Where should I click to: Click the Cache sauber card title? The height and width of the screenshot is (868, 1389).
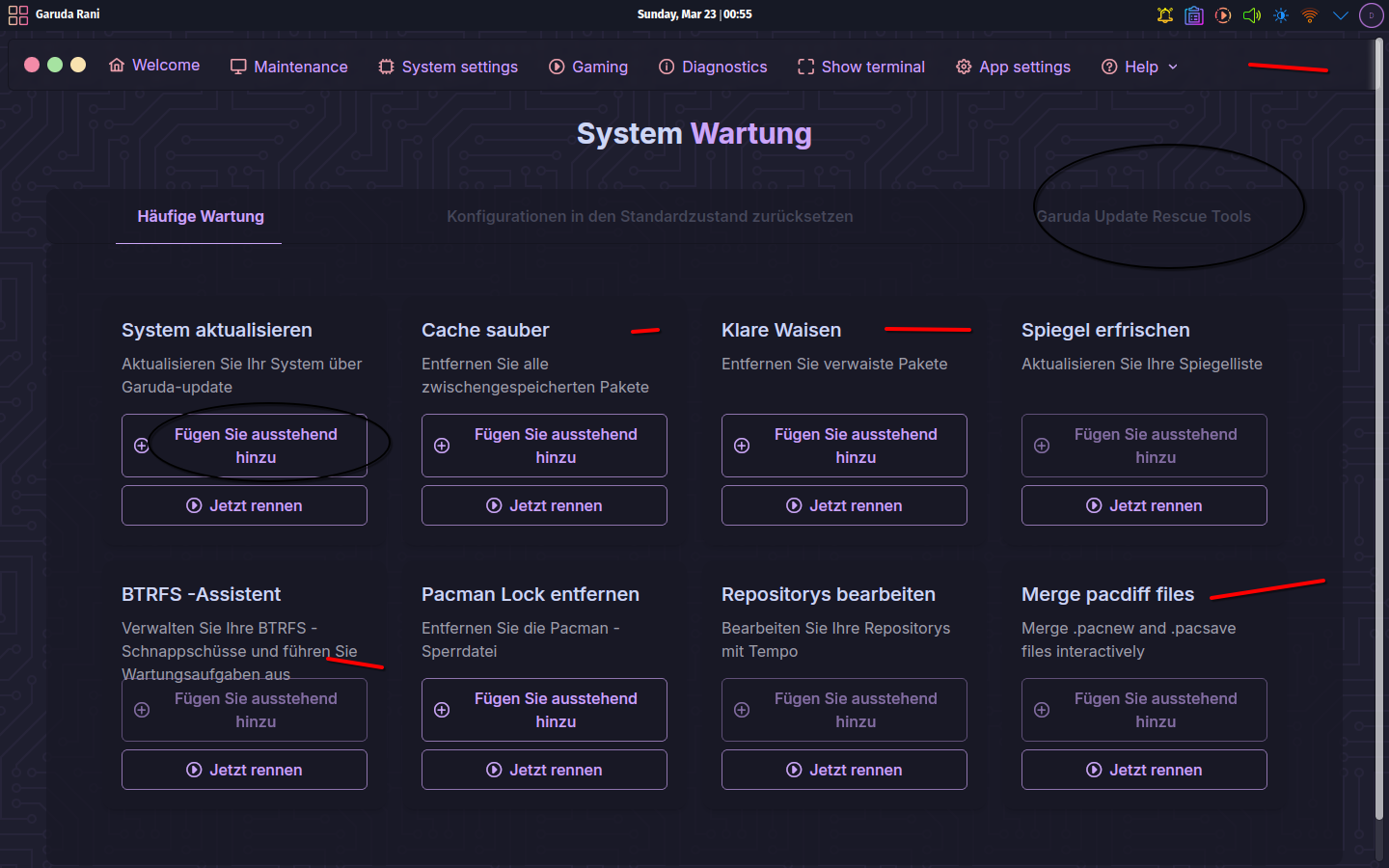click(485, 330)
